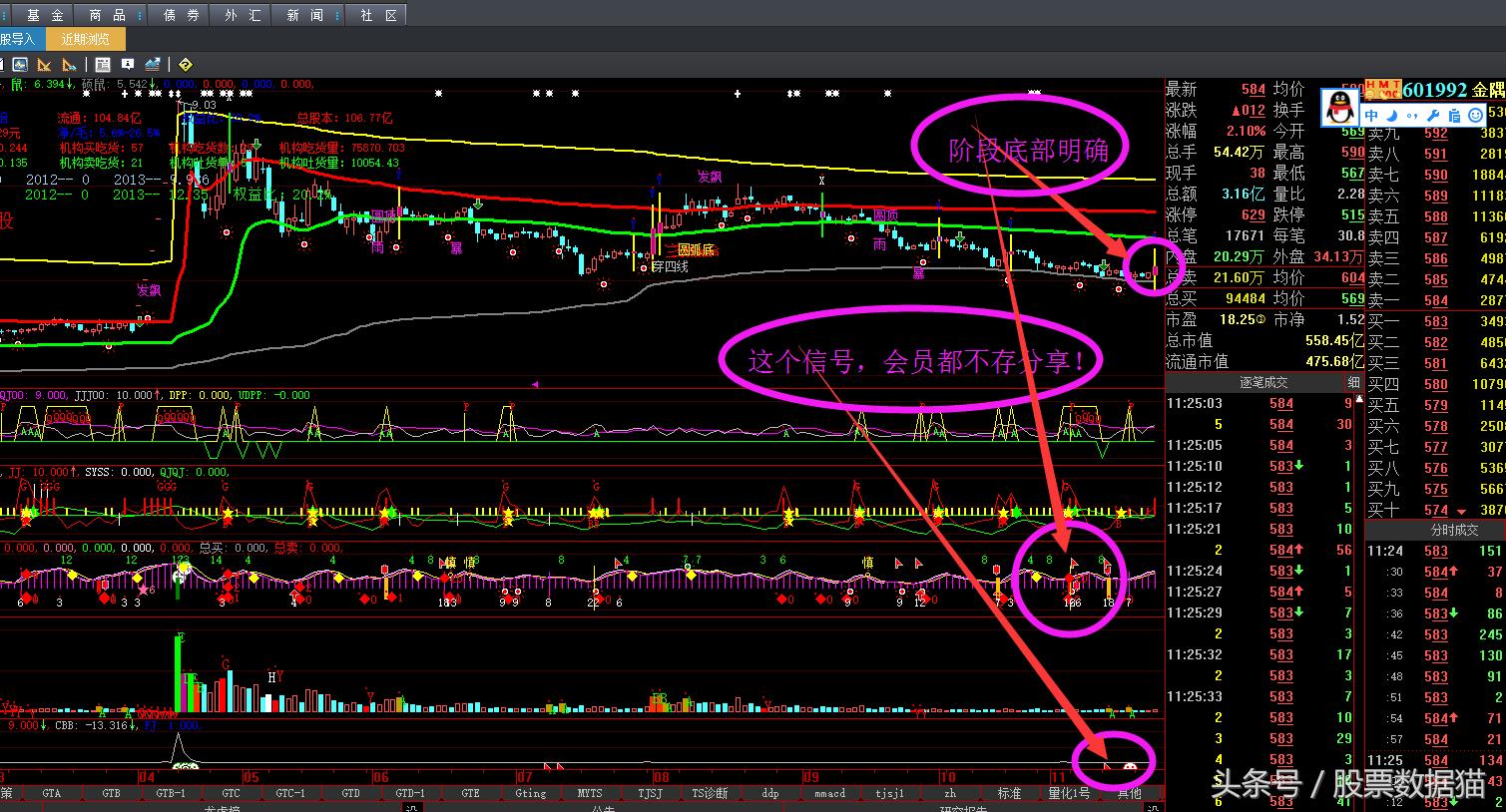1506x812 pixels.
Task: Click the chart image toolbar icon
Action: pyautogui.click(x=20, y=65)
